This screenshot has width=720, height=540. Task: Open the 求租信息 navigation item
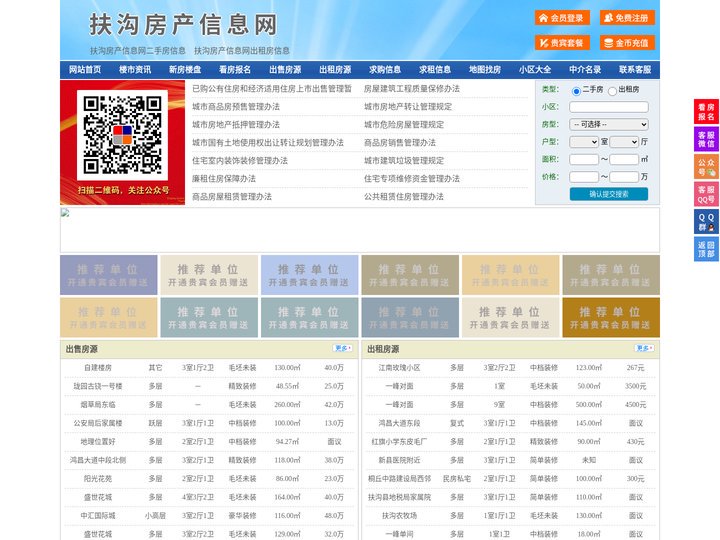pyautogui.click(x=435, y=70)
